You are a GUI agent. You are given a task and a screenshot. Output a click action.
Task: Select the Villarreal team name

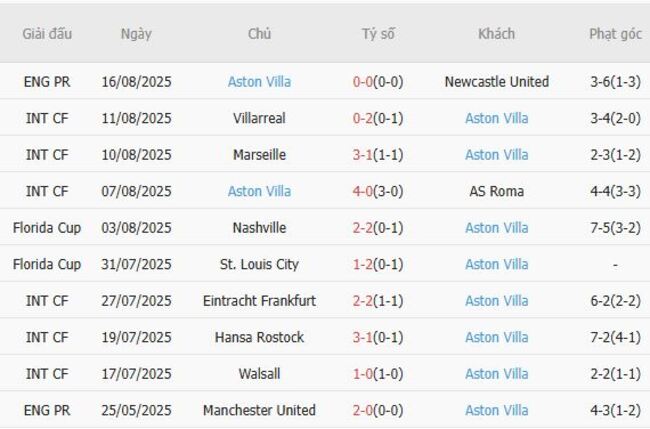point(259,118)
